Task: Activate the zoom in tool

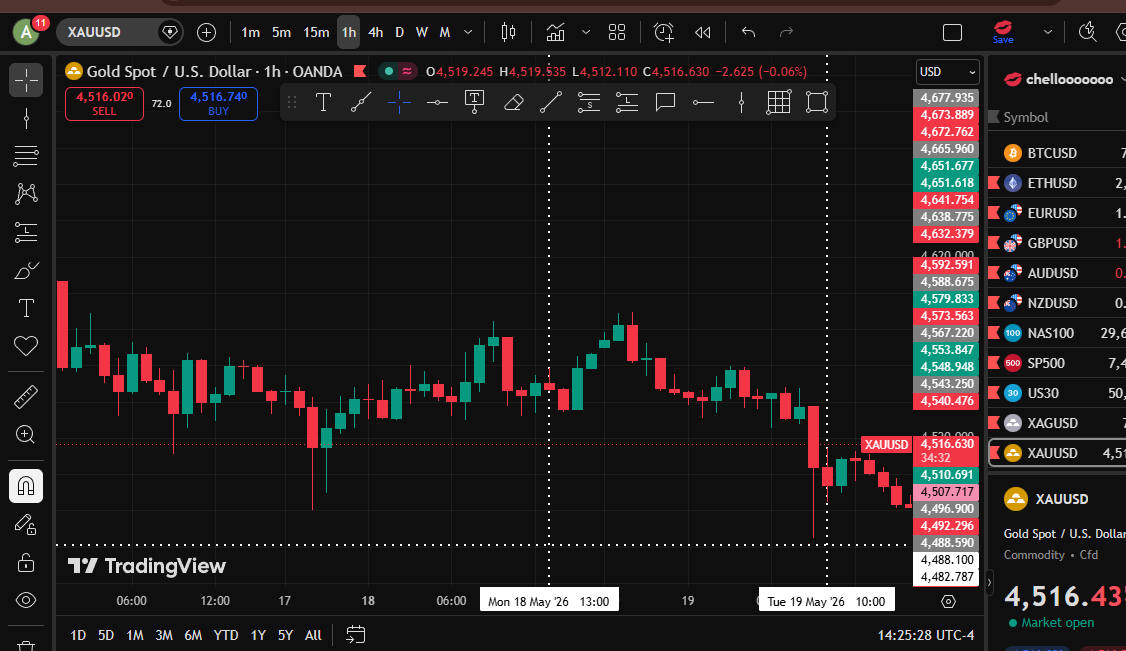Action: pyautogui.click(x=26, y=434)
